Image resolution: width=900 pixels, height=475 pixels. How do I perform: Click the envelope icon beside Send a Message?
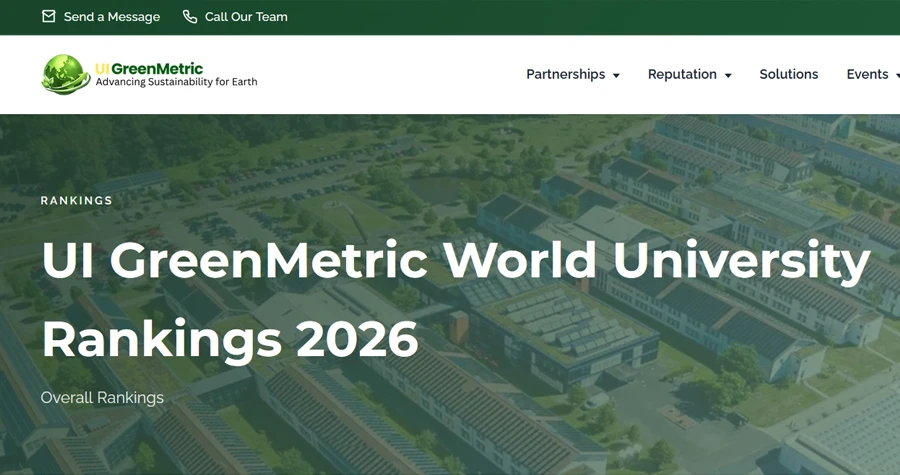click(49, 17)
